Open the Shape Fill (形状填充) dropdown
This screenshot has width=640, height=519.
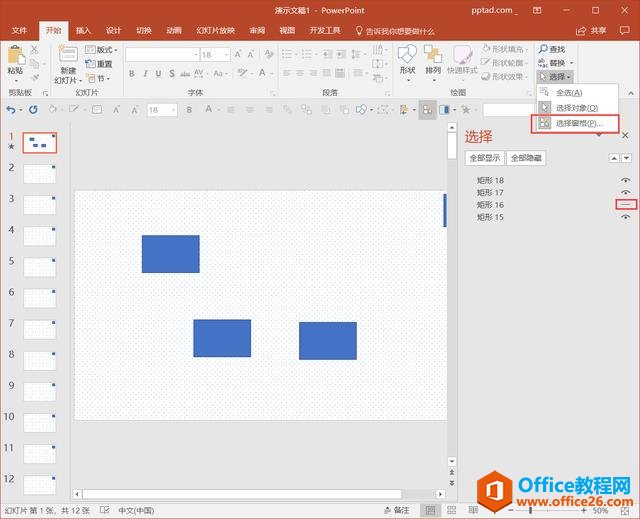[x=505, y=49]
